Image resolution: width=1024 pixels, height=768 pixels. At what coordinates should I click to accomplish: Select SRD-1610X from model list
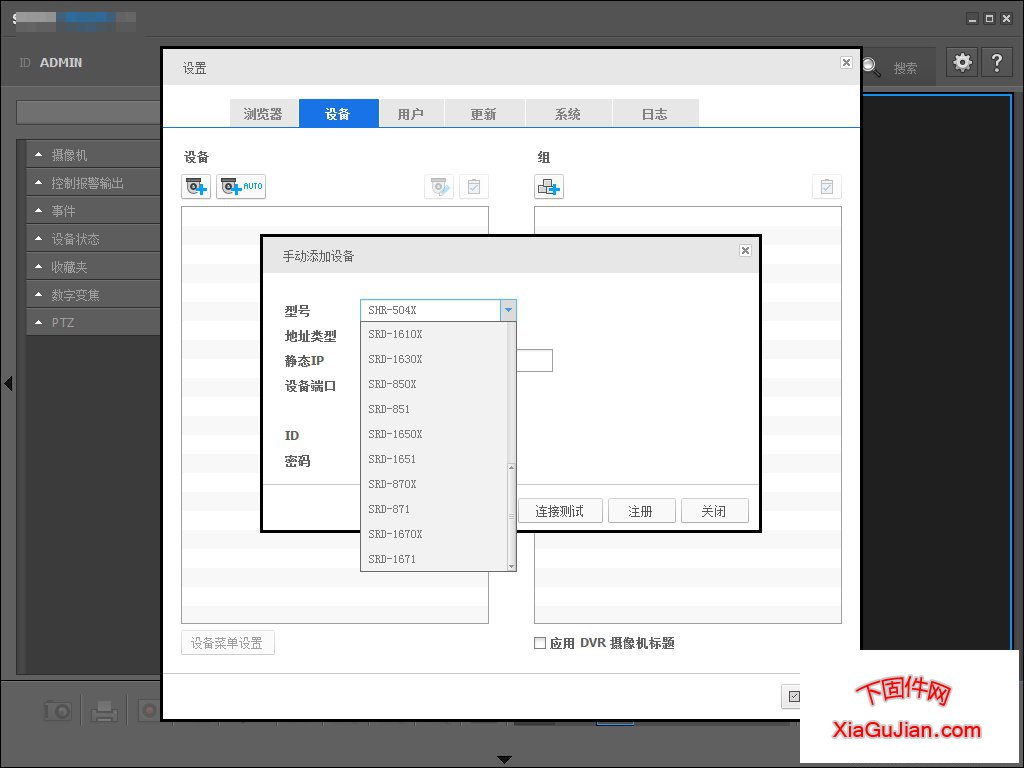coord(434,334)
